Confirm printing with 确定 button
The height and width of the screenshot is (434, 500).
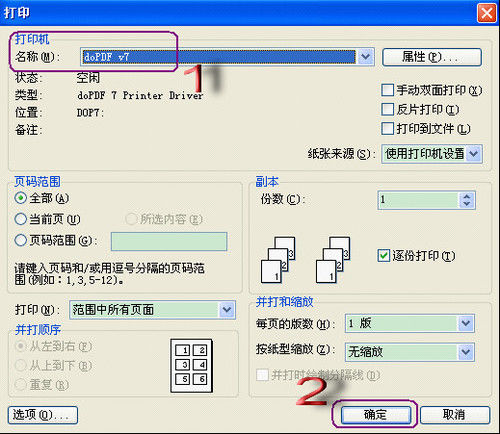375,415
